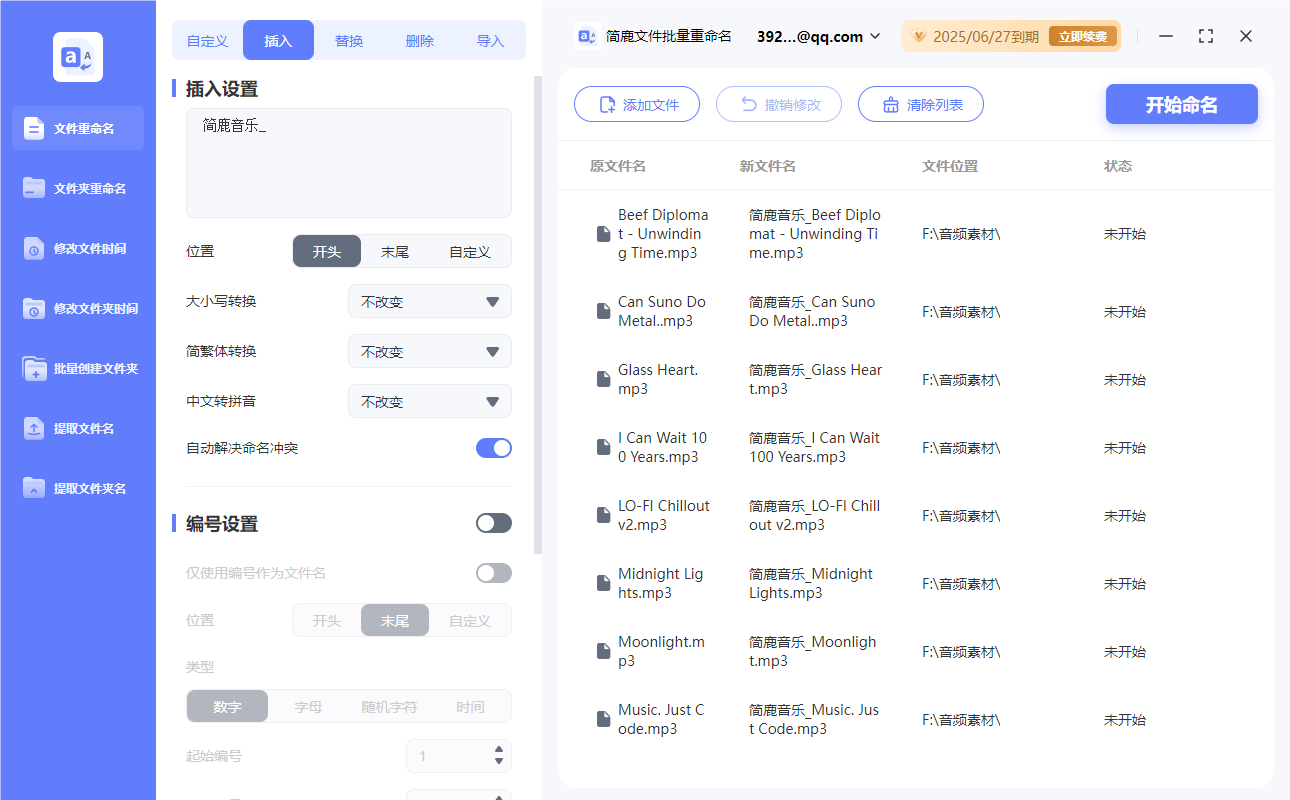Open the 大小写转换 dropdown
Screen dimensions: 1290x800
click(429, 301)
